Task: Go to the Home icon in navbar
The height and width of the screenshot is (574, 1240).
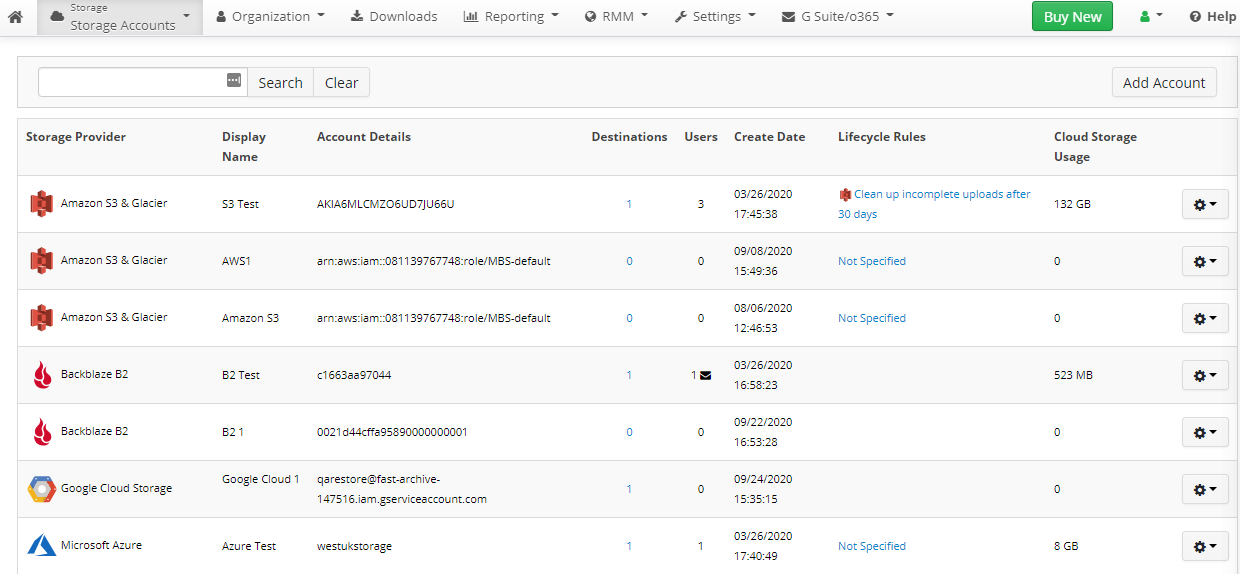Action: tap(15, 17)
